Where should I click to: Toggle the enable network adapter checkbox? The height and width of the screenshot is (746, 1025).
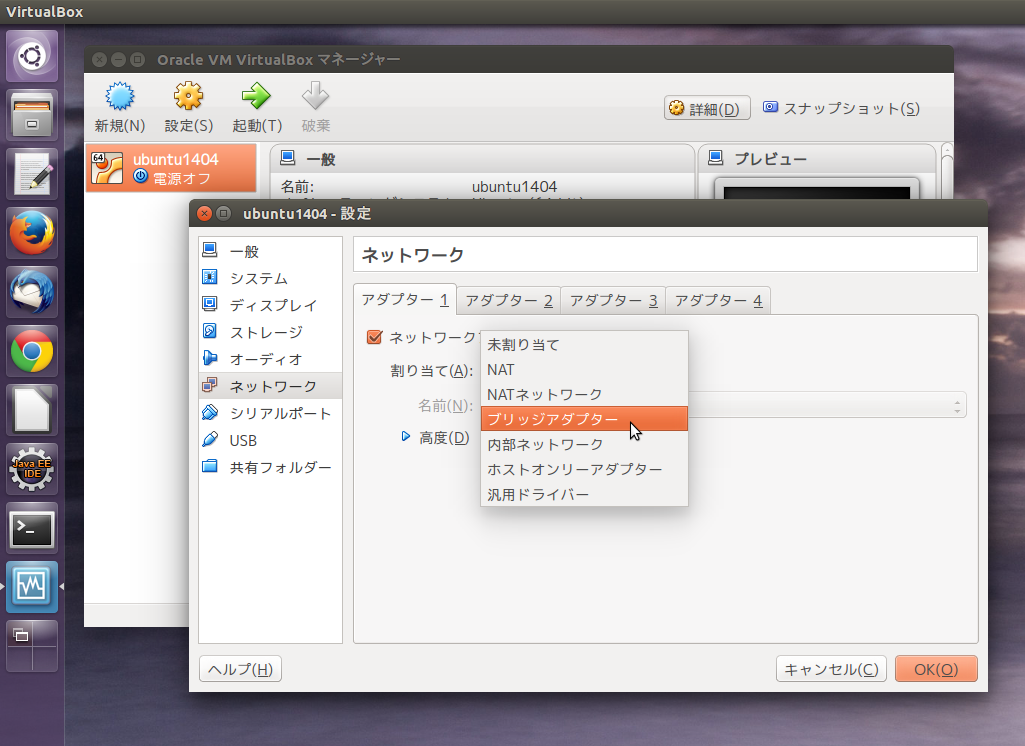pyautogui.click(x=375, y=337)
